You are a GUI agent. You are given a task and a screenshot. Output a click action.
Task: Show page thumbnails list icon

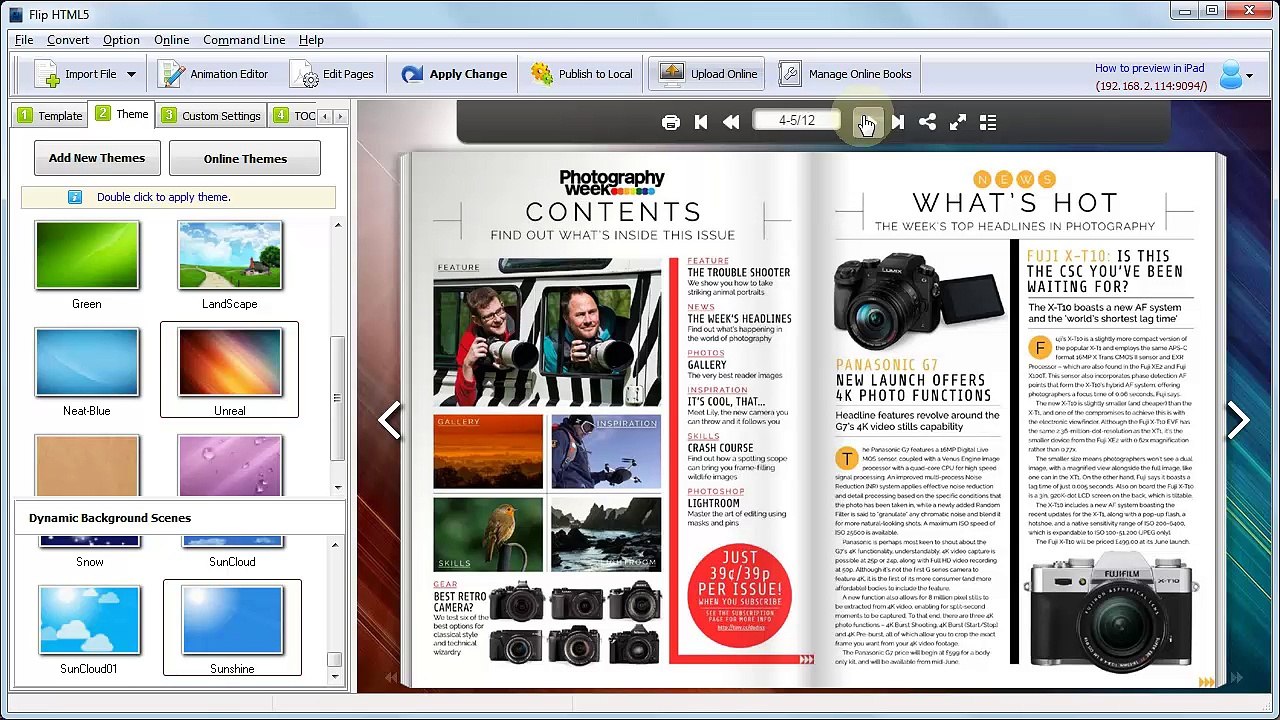[x=988, y=122]
